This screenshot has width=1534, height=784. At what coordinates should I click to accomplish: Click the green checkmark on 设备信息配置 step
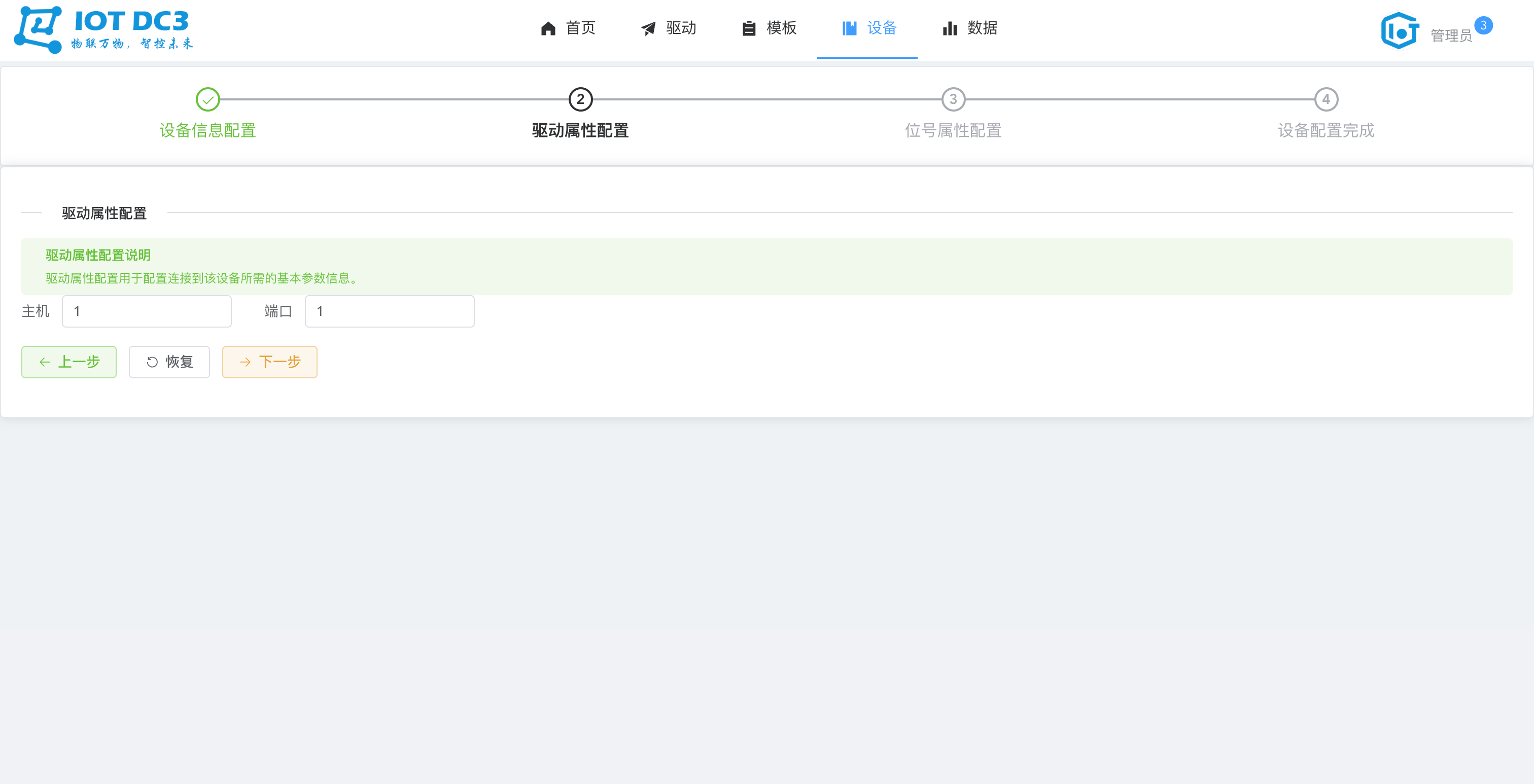(207, 100)
